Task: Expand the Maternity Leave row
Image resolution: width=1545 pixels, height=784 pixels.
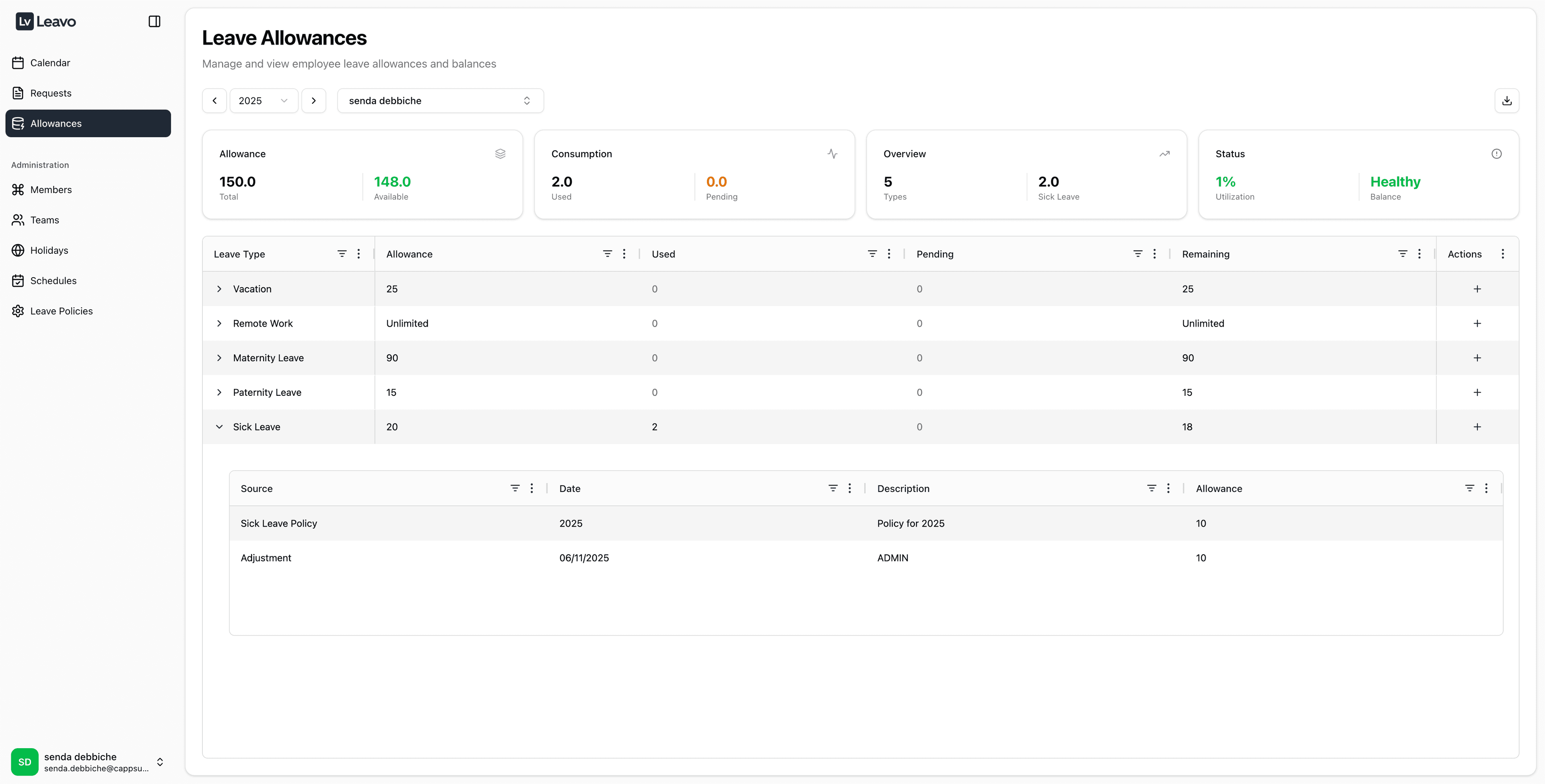Action: (220, 358)
